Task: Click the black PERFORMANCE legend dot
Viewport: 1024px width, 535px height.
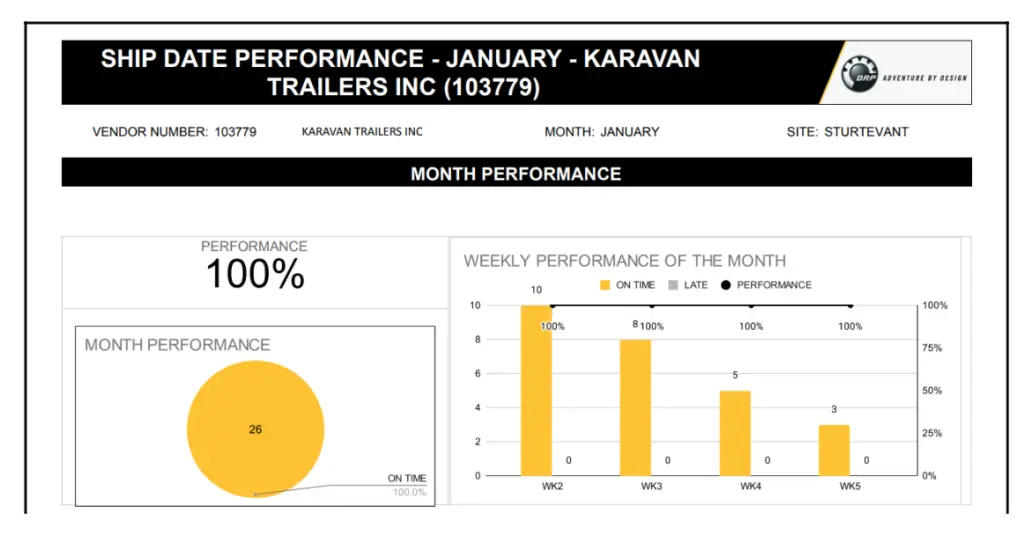Action: coord(726,285)
